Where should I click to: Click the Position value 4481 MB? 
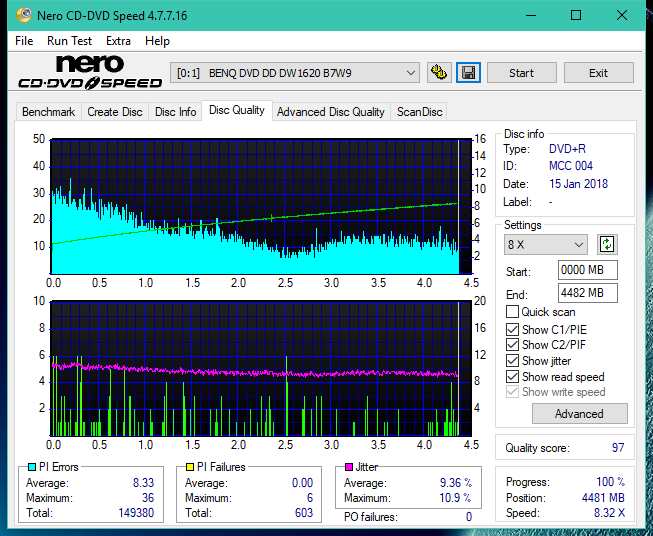(603, 498)
